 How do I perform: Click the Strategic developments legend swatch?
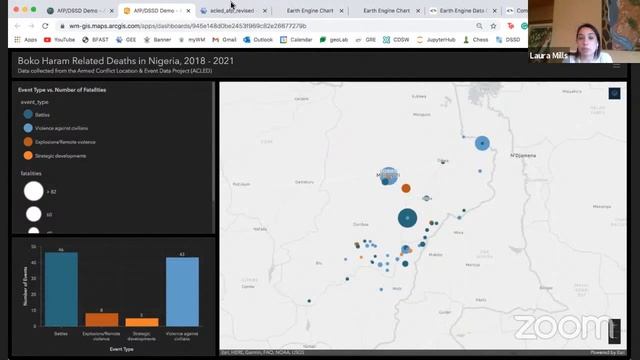coord(28,156)
